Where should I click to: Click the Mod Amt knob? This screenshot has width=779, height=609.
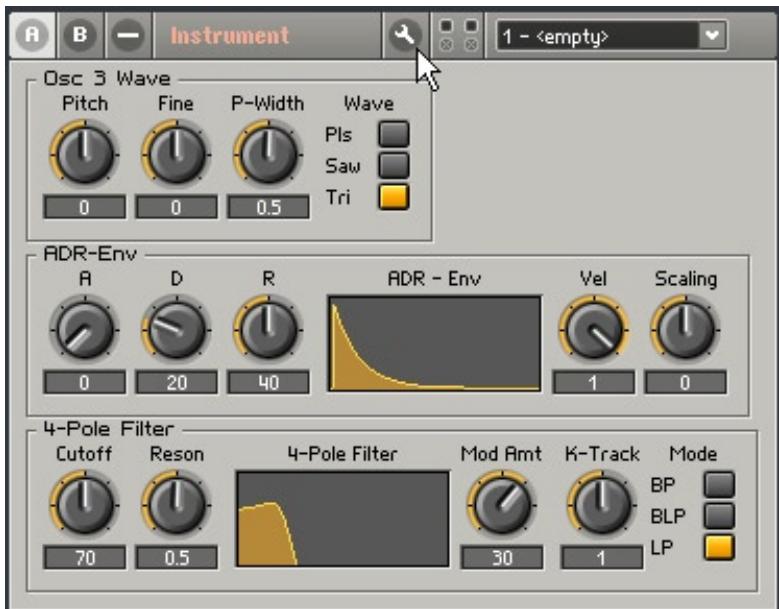[x=502, y=504]
